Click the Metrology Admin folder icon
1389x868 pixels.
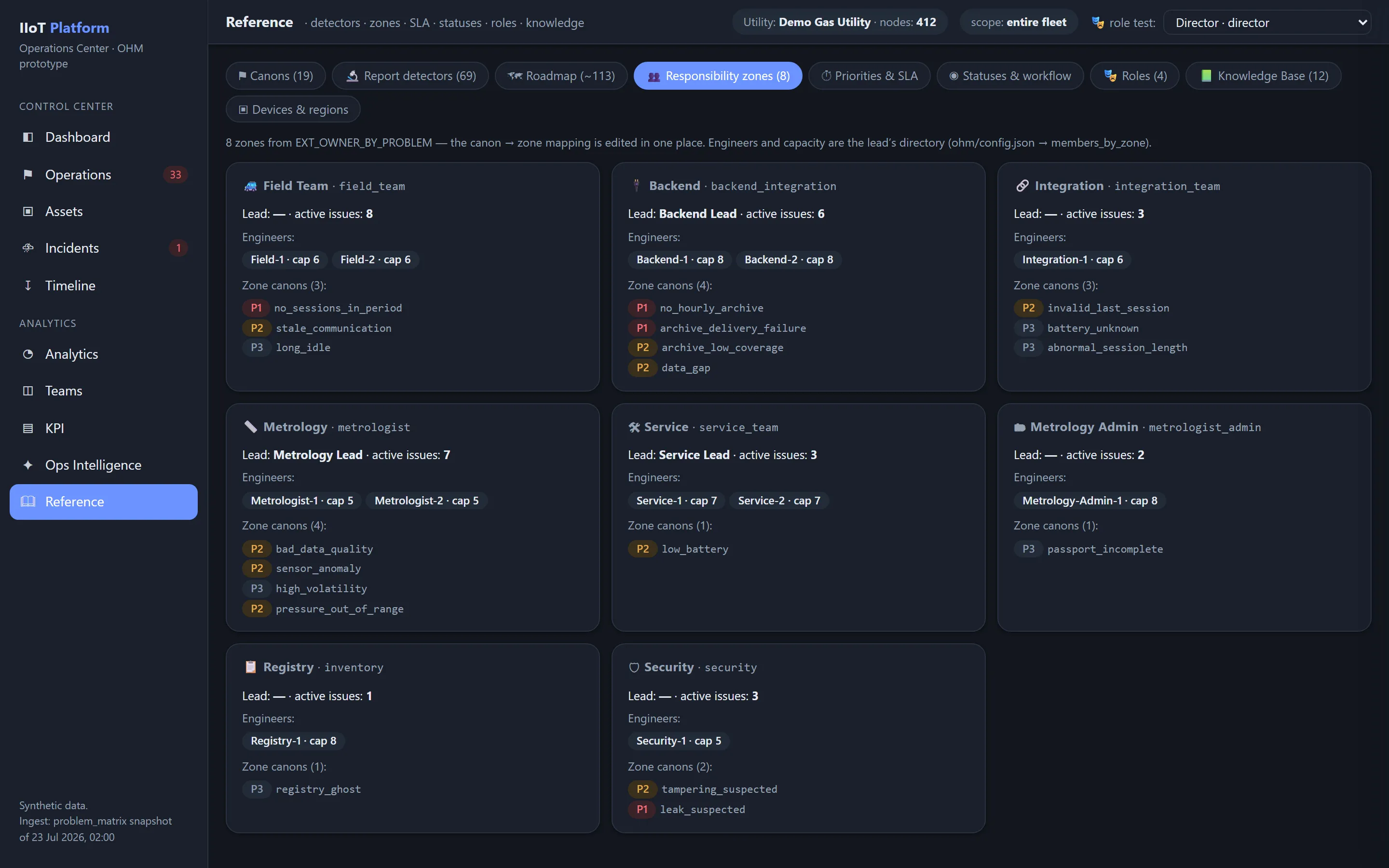pos(1020,427)
